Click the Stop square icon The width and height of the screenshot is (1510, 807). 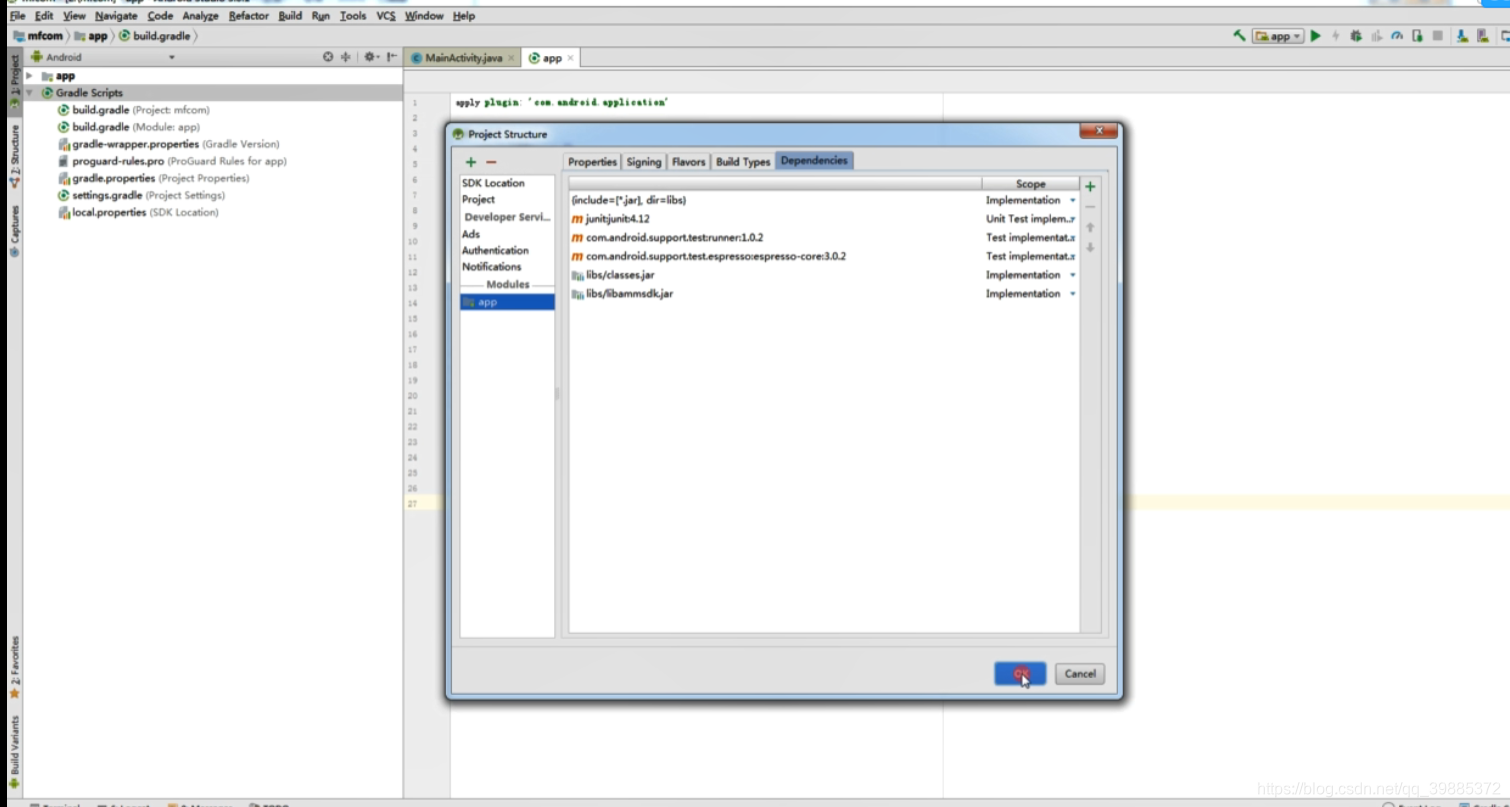coord(1438,36)
